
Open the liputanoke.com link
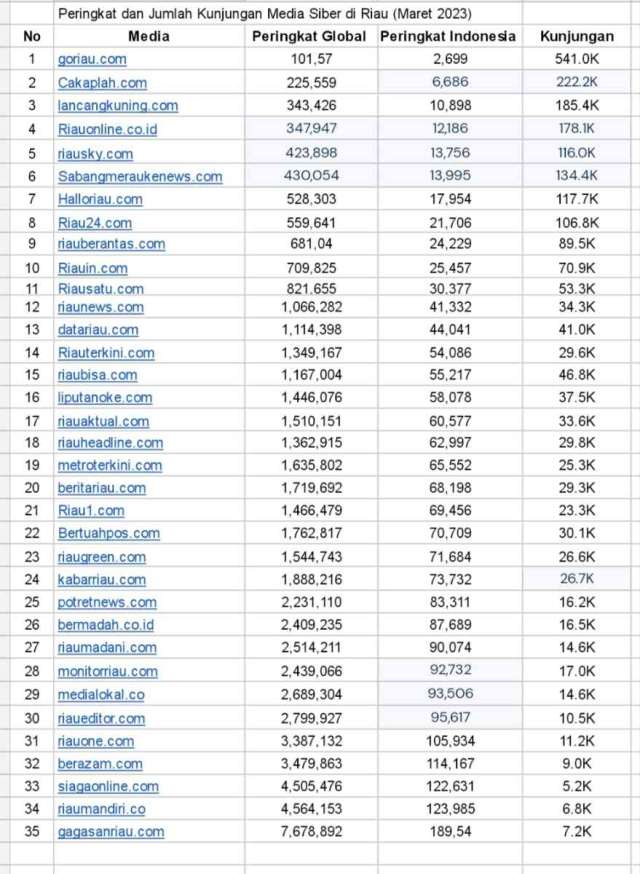point(105,398)
